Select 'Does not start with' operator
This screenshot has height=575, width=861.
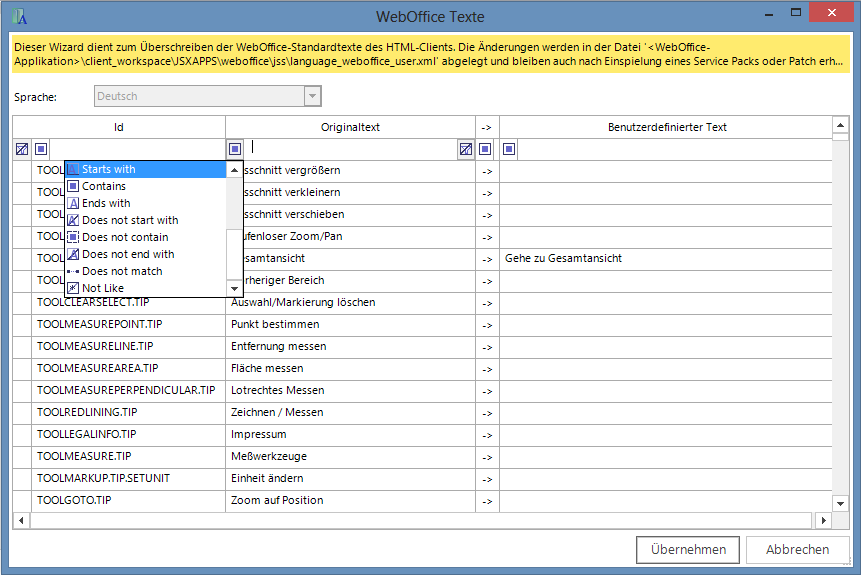point(130,220)
